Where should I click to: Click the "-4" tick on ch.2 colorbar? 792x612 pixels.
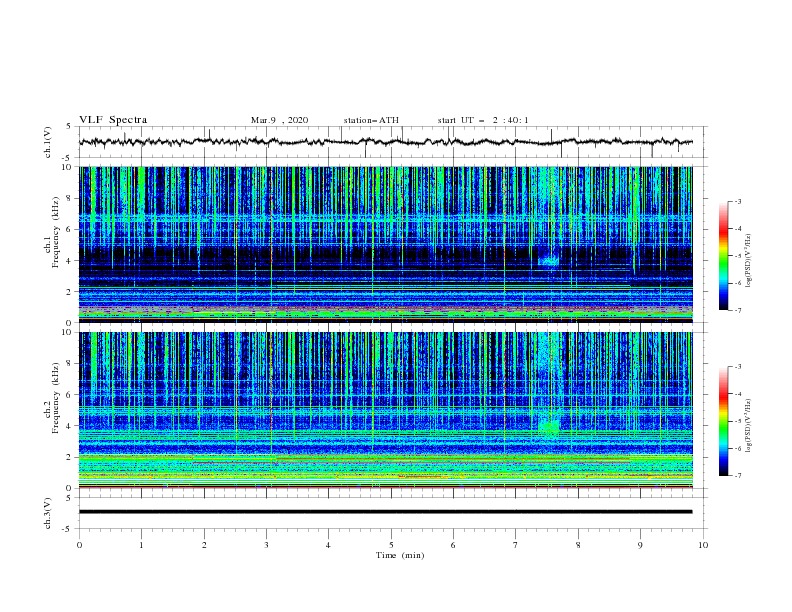[737, 394]
